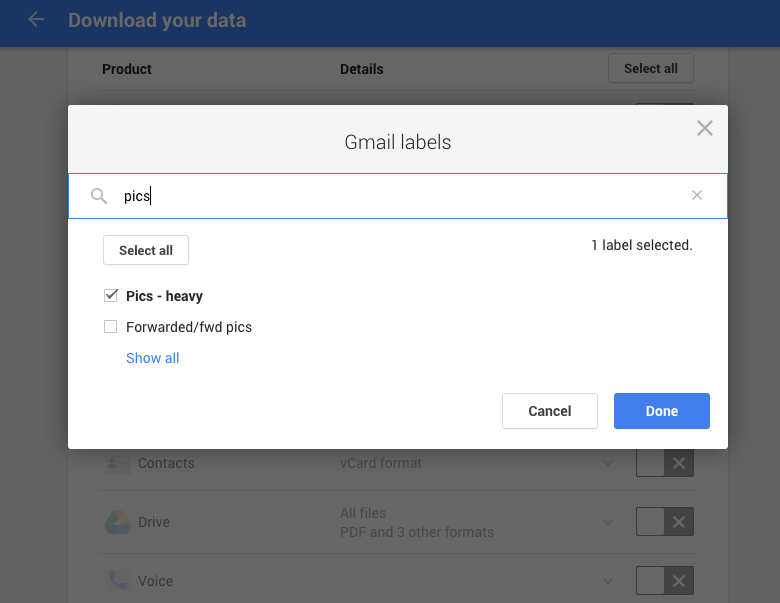This screenshot has height=603, width=780.
Task: Expand the Drive details chevron
Action: tap(608, 522)
